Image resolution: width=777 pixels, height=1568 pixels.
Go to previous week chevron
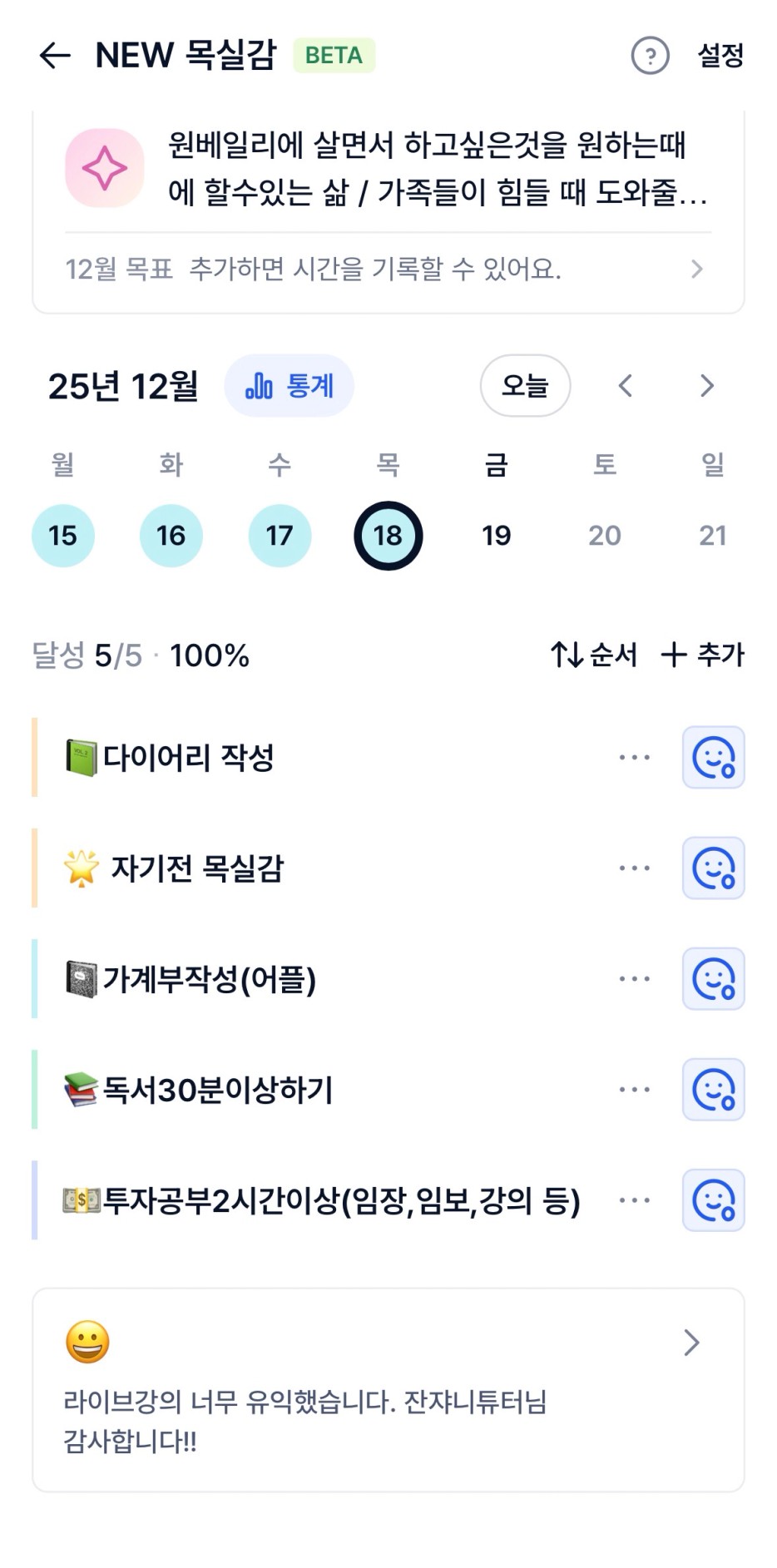click(x=626, y=386)
